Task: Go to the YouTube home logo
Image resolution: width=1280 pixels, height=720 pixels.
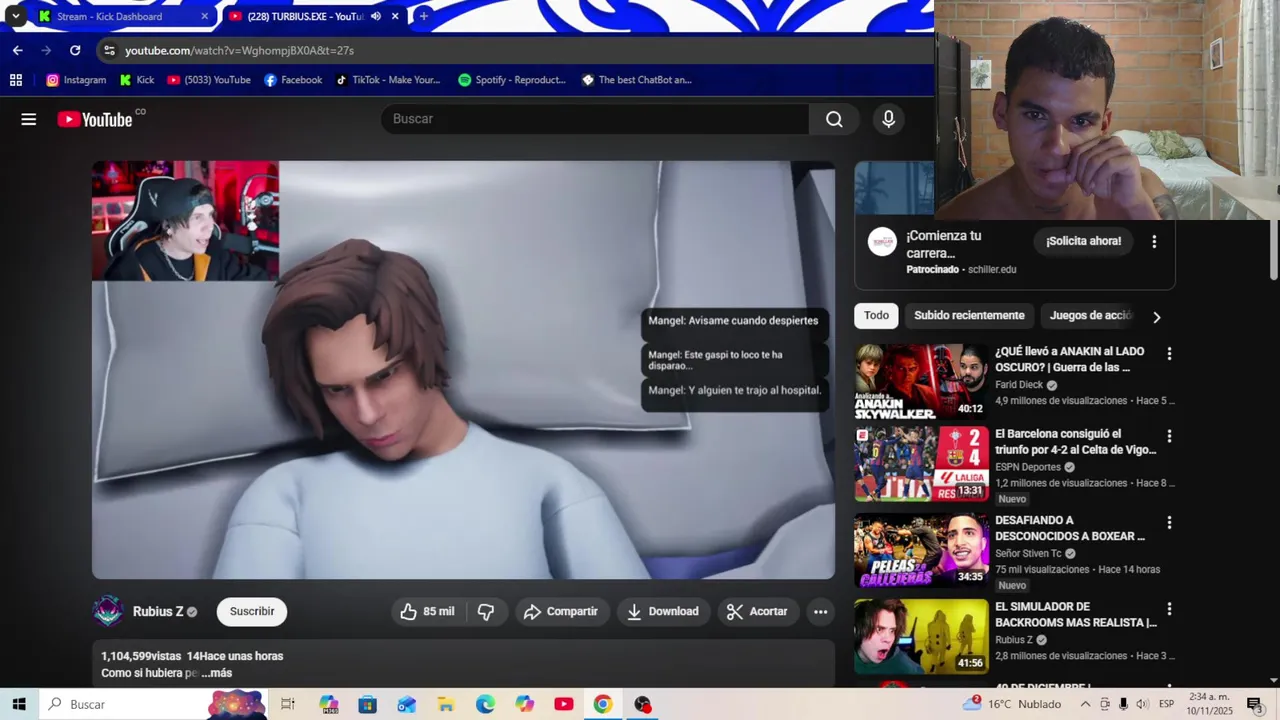Action: click(x=95, y=119)
